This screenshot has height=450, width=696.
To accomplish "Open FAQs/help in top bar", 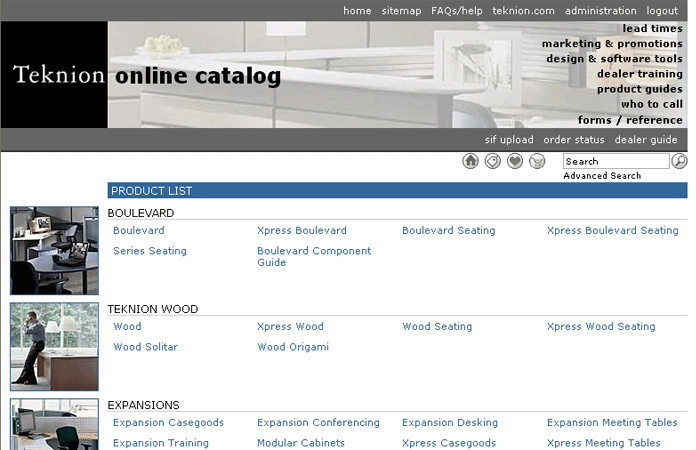I will (x=457, y=11).
